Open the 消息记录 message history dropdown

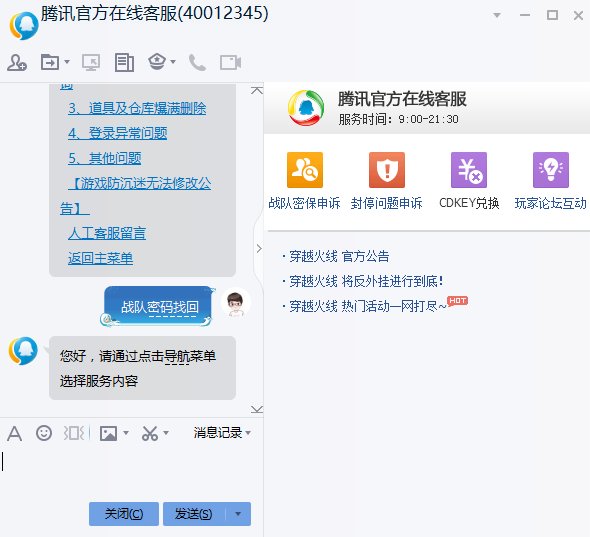222,433
